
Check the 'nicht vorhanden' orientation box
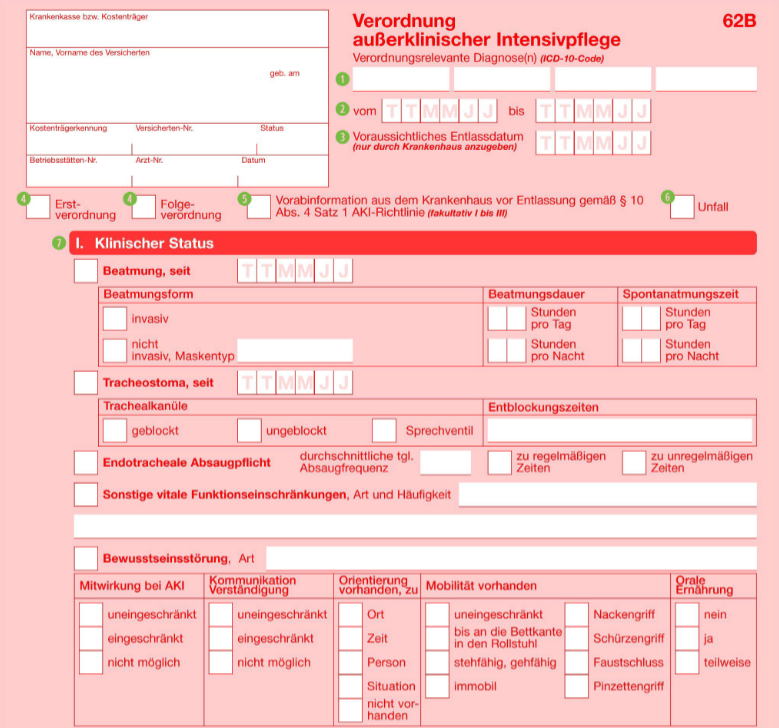click(x=350, y=710)
